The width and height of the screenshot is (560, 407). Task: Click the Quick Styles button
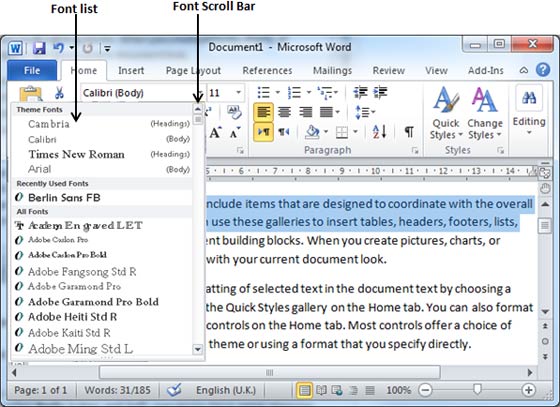click(446, 113)
